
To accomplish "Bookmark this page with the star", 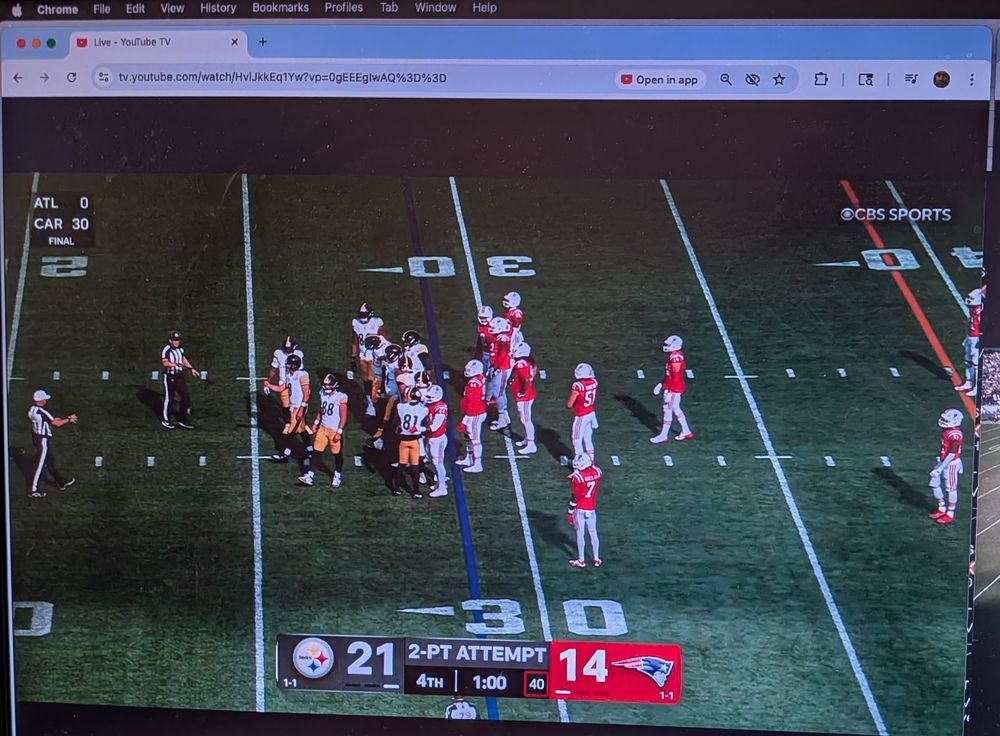I will click(779, 79).
